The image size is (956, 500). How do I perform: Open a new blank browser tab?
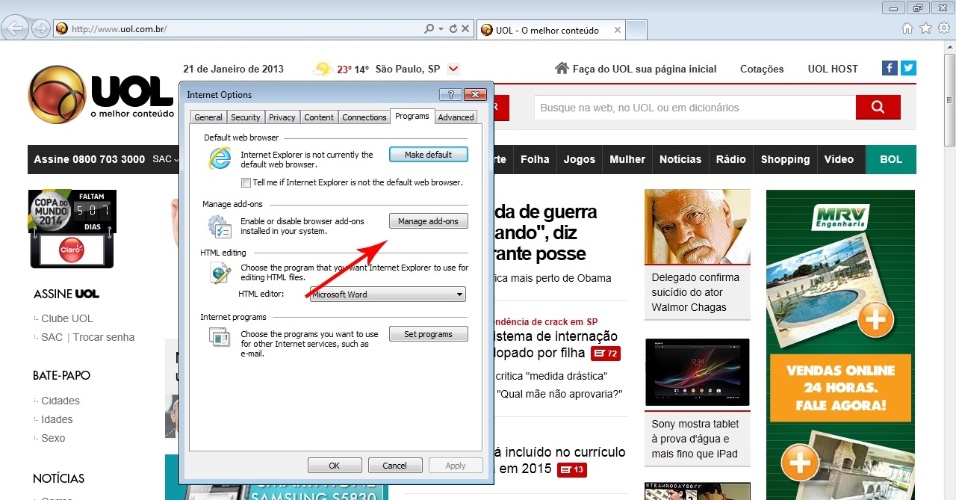pos(637,29)
